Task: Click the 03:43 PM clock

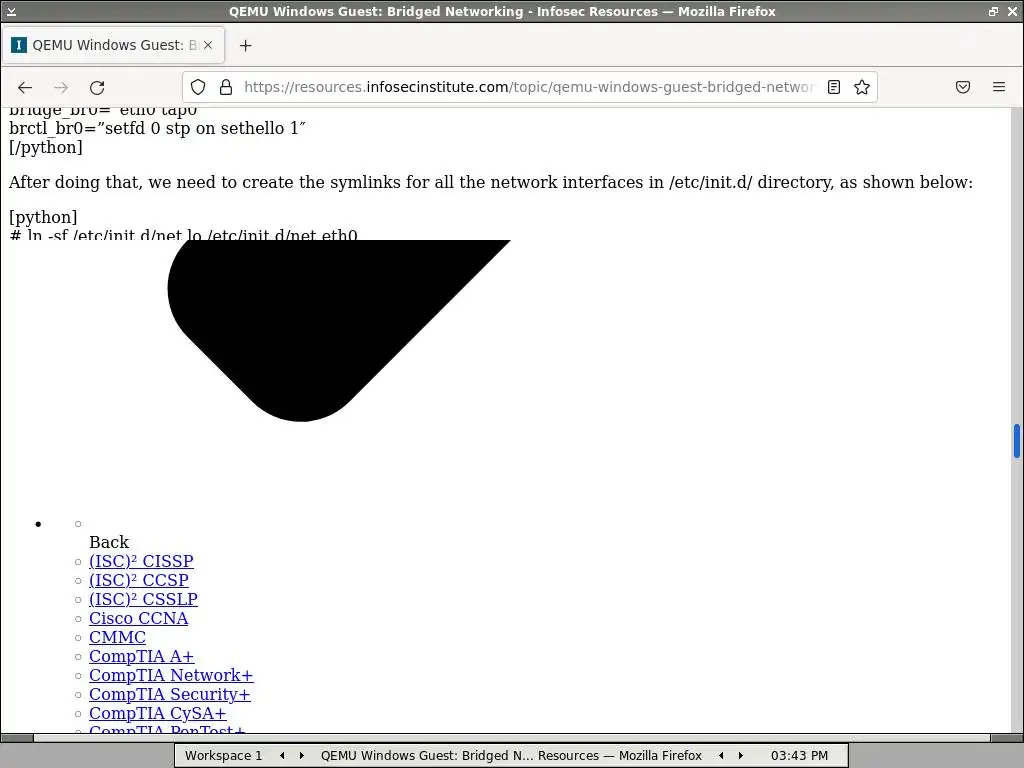Action: [799, 756]
